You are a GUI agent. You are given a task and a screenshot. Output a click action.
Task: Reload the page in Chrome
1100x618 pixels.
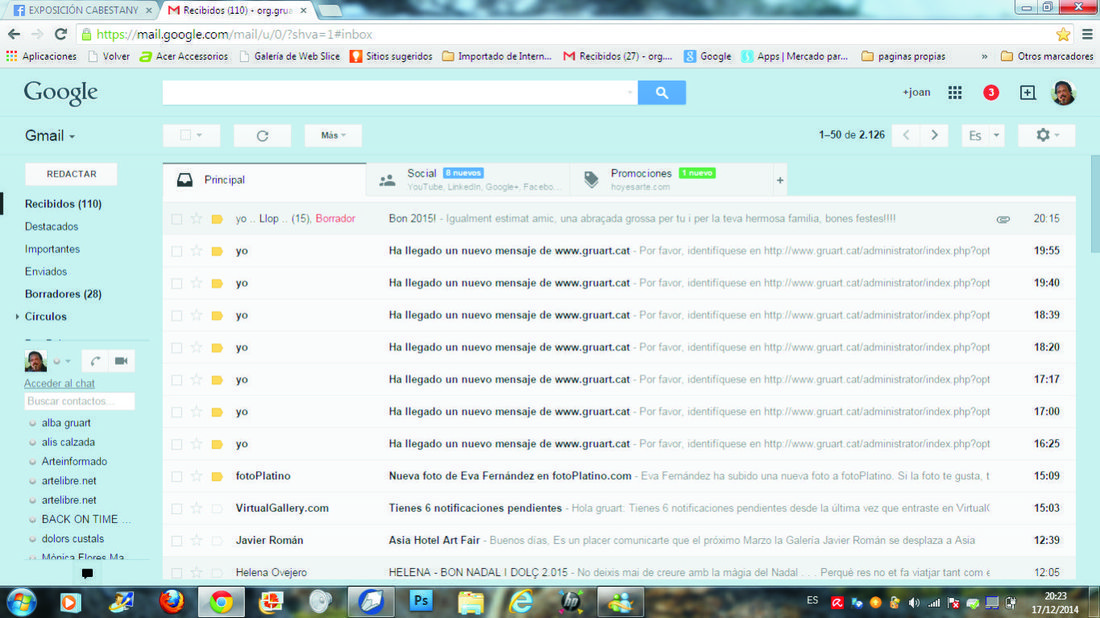[61, 34]
